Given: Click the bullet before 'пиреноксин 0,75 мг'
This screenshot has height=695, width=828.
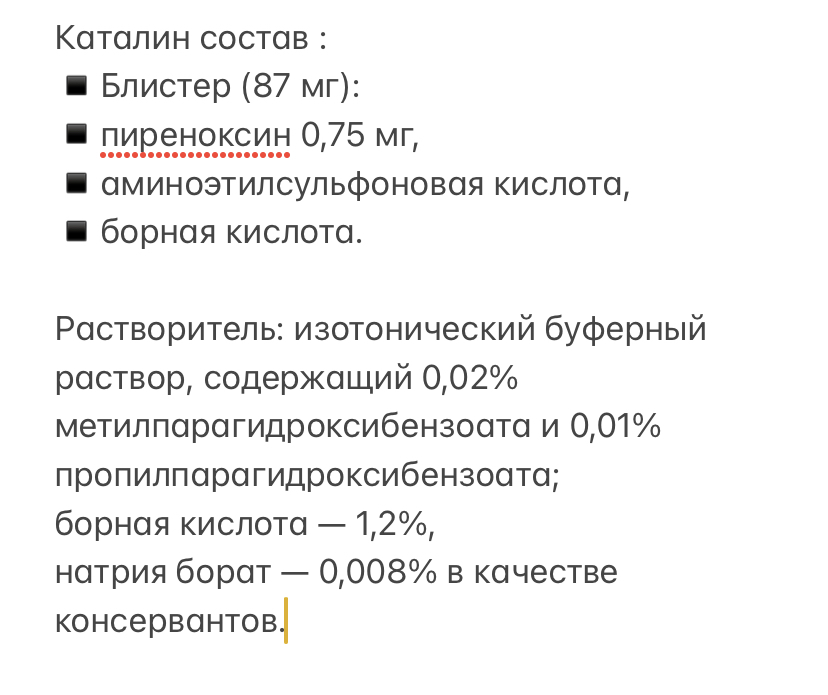Looking at the screenshot, I should pyautogui.click(x=77, y=134).
